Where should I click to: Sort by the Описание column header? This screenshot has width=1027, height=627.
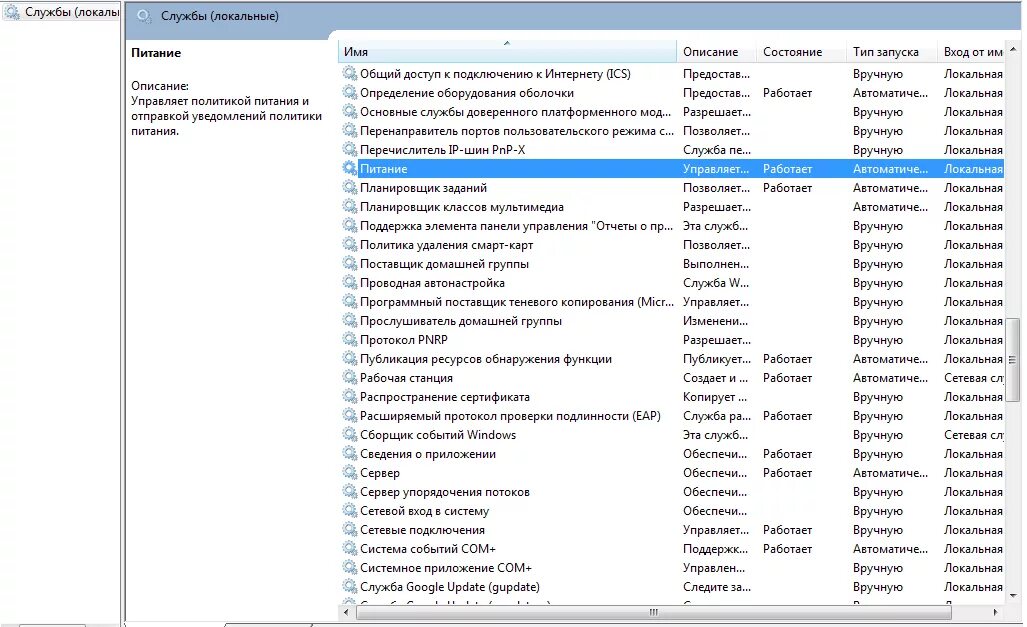(717, 52)
